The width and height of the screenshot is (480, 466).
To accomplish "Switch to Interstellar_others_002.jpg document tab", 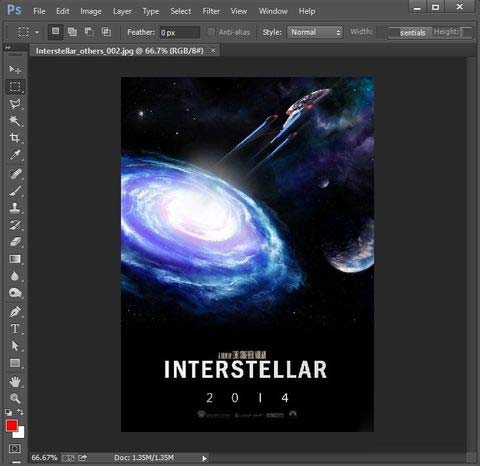I will [120, 51].
